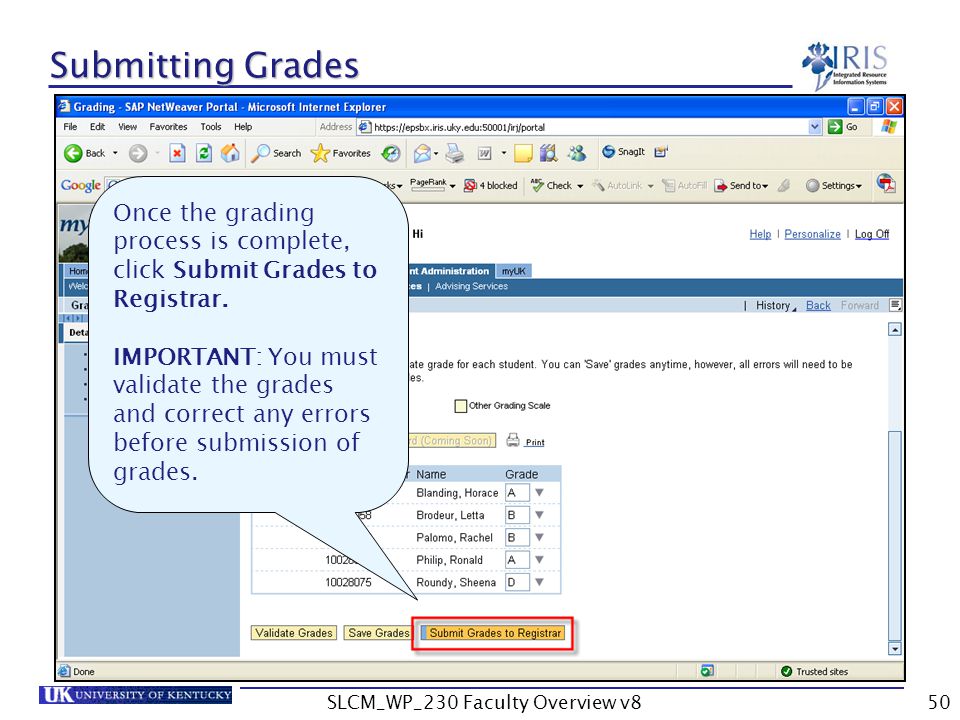Open grade dropdown for Blanding, Horace

coord(539,492)
